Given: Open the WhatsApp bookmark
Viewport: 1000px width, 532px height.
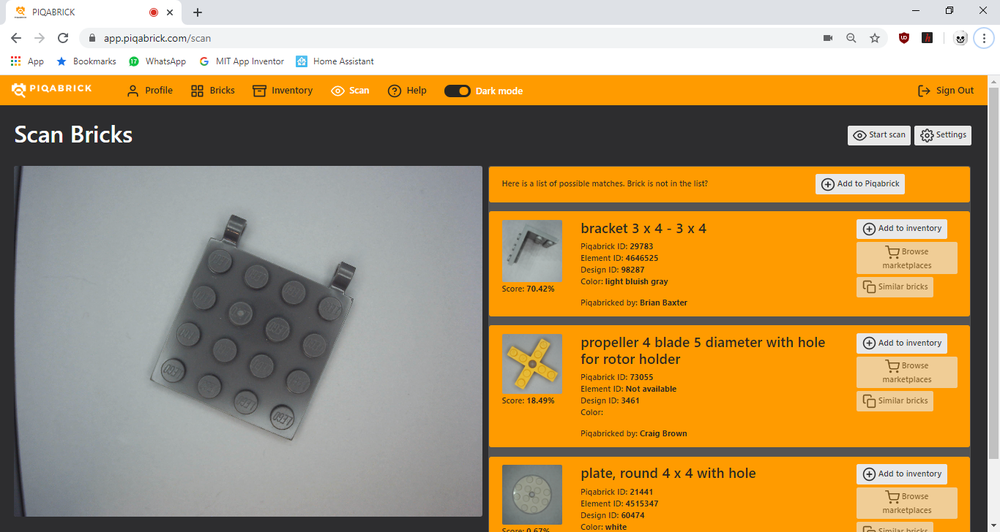Looking at the screenshot, I should [158, 61].
